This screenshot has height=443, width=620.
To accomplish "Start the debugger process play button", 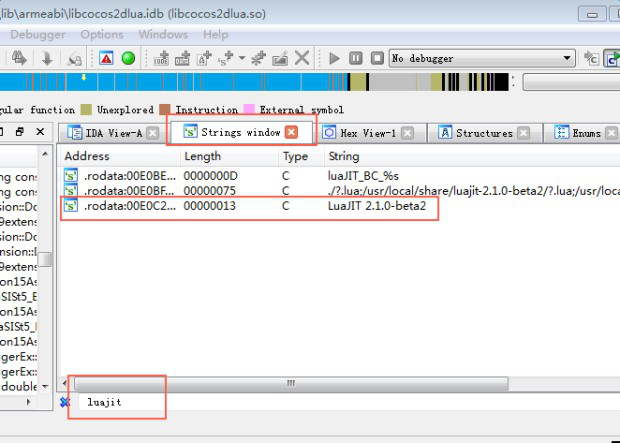I will point(334,59).
